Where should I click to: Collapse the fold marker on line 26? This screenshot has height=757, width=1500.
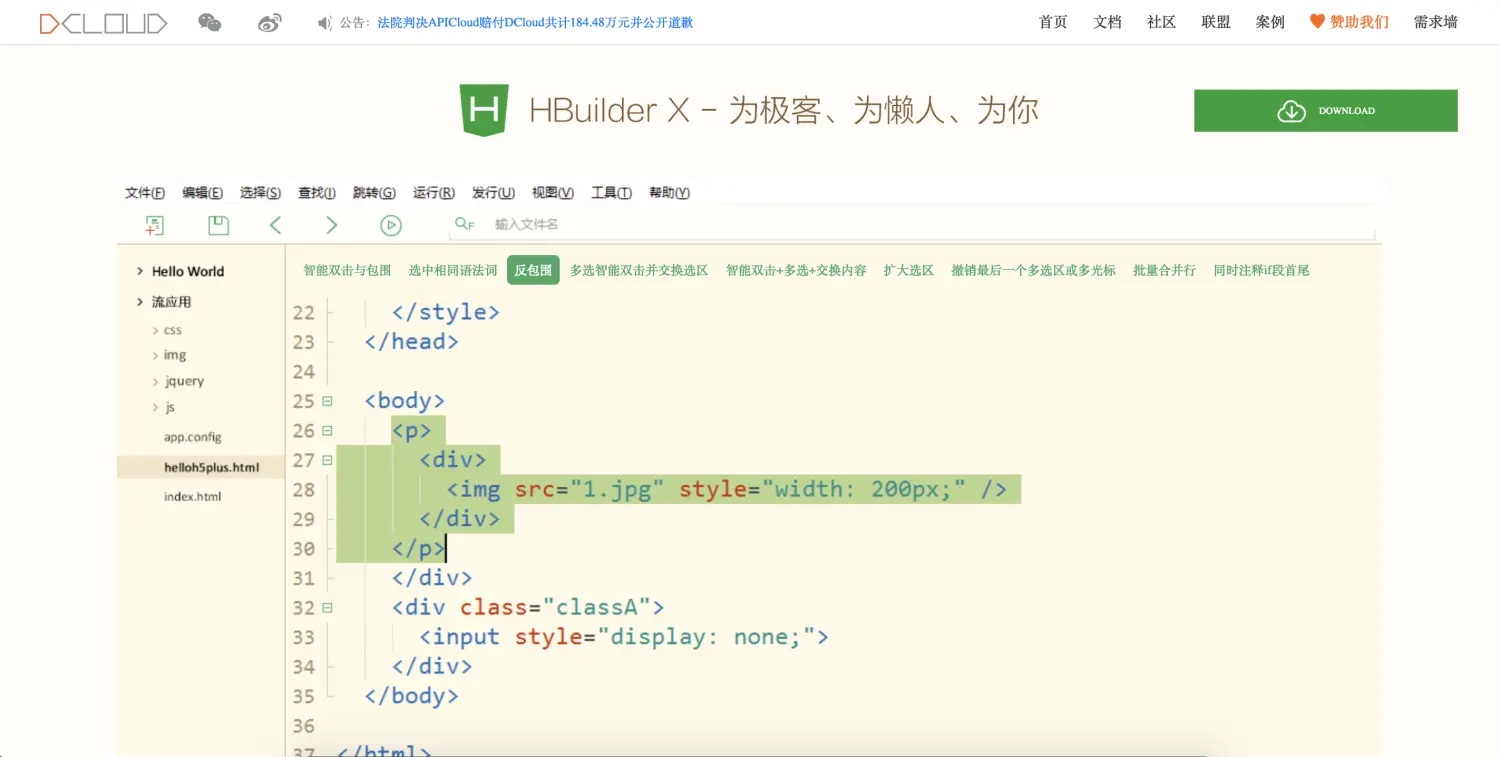tap(327, 431)
